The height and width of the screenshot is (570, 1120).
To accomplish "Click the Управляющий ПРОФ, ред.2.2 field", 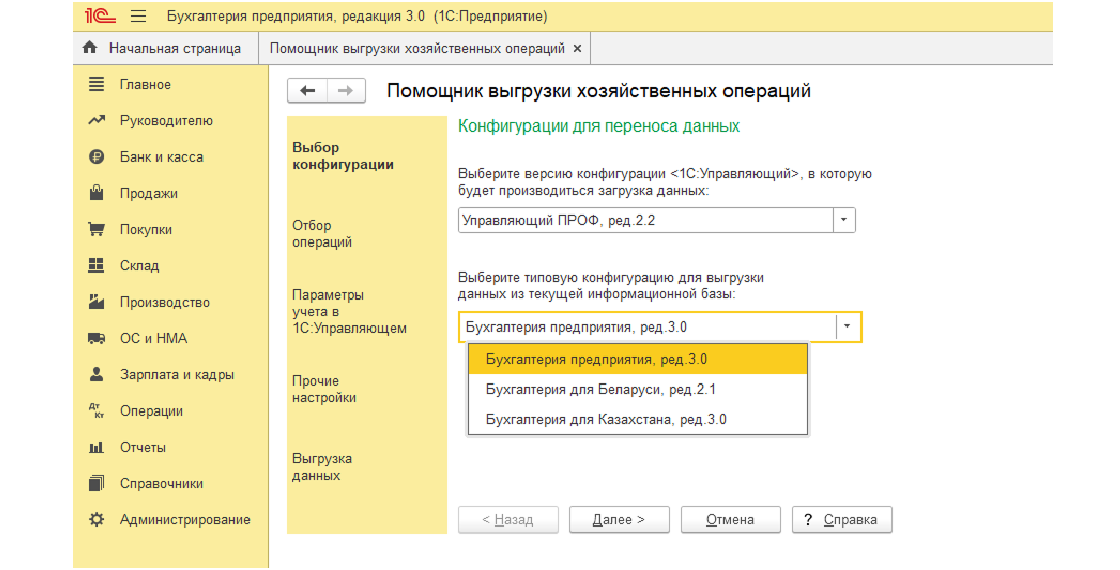I will coord(646,220).
